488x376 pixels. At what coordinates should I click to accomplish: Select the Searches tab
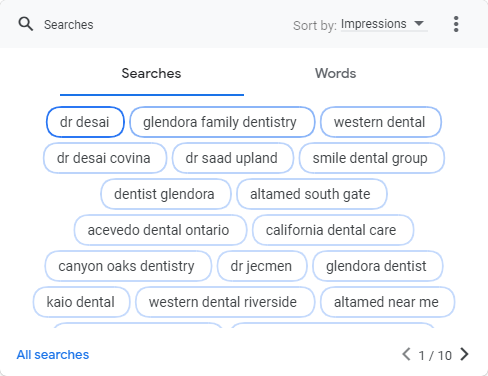coord(152,73)
